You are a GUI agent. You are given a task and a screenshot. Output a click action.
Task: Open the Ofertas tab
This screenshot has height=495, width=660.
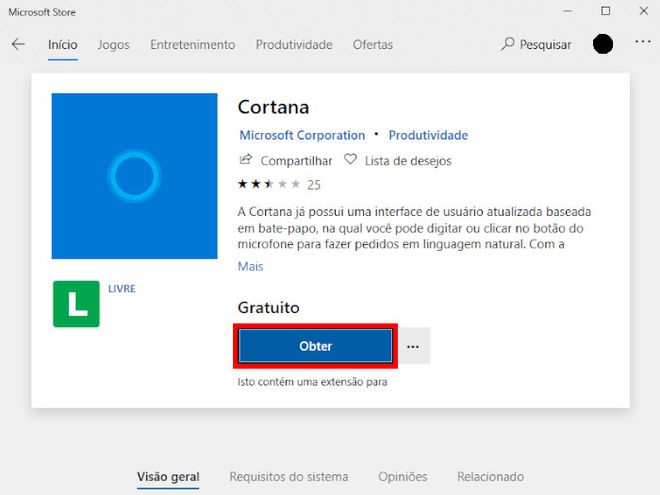click(373, 45)
